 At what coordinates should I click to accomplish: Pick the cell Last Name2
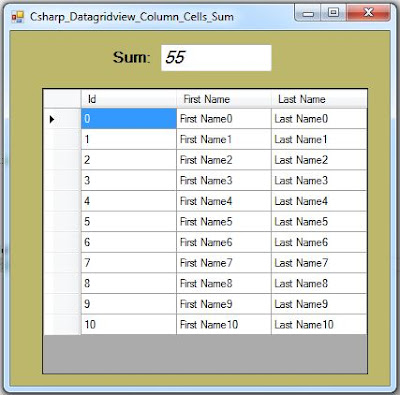319,160
